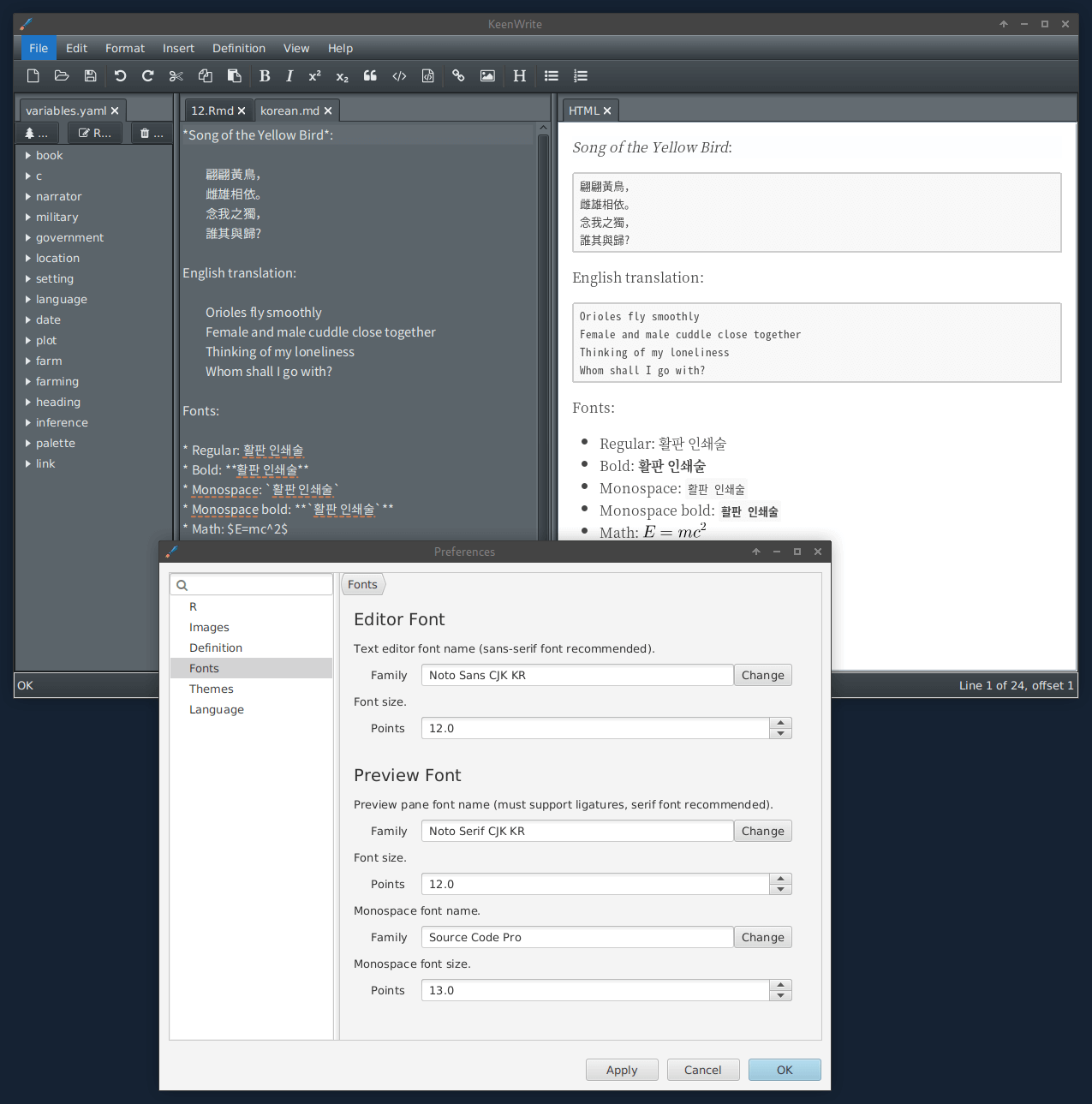Apply superscript formatting
The width and height of the screenshot is (1092, 1104).
[314, 76]
